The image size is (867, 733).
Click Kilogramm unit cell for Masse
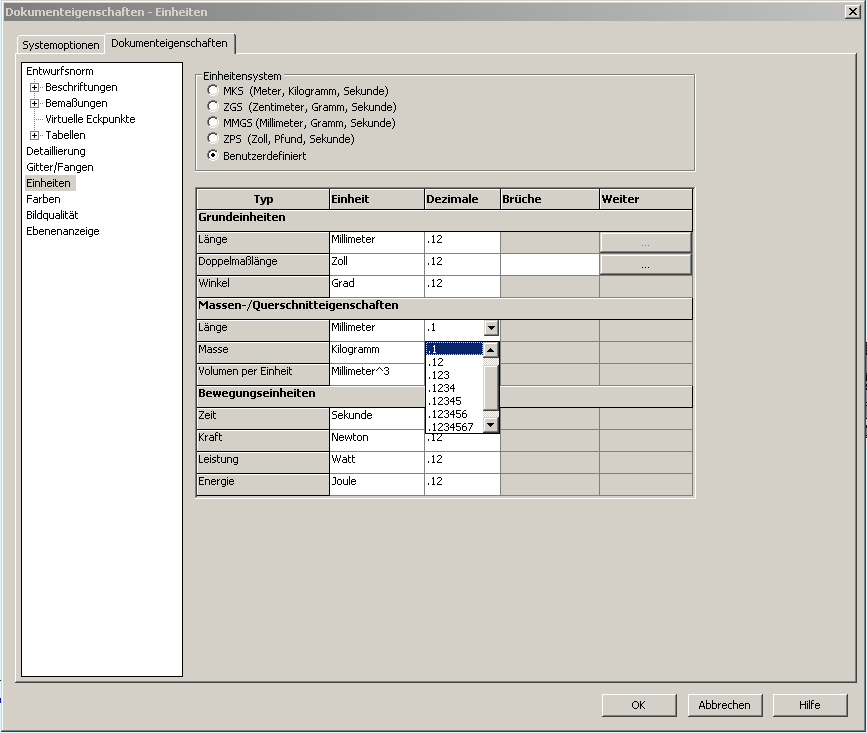coord(377,353)
